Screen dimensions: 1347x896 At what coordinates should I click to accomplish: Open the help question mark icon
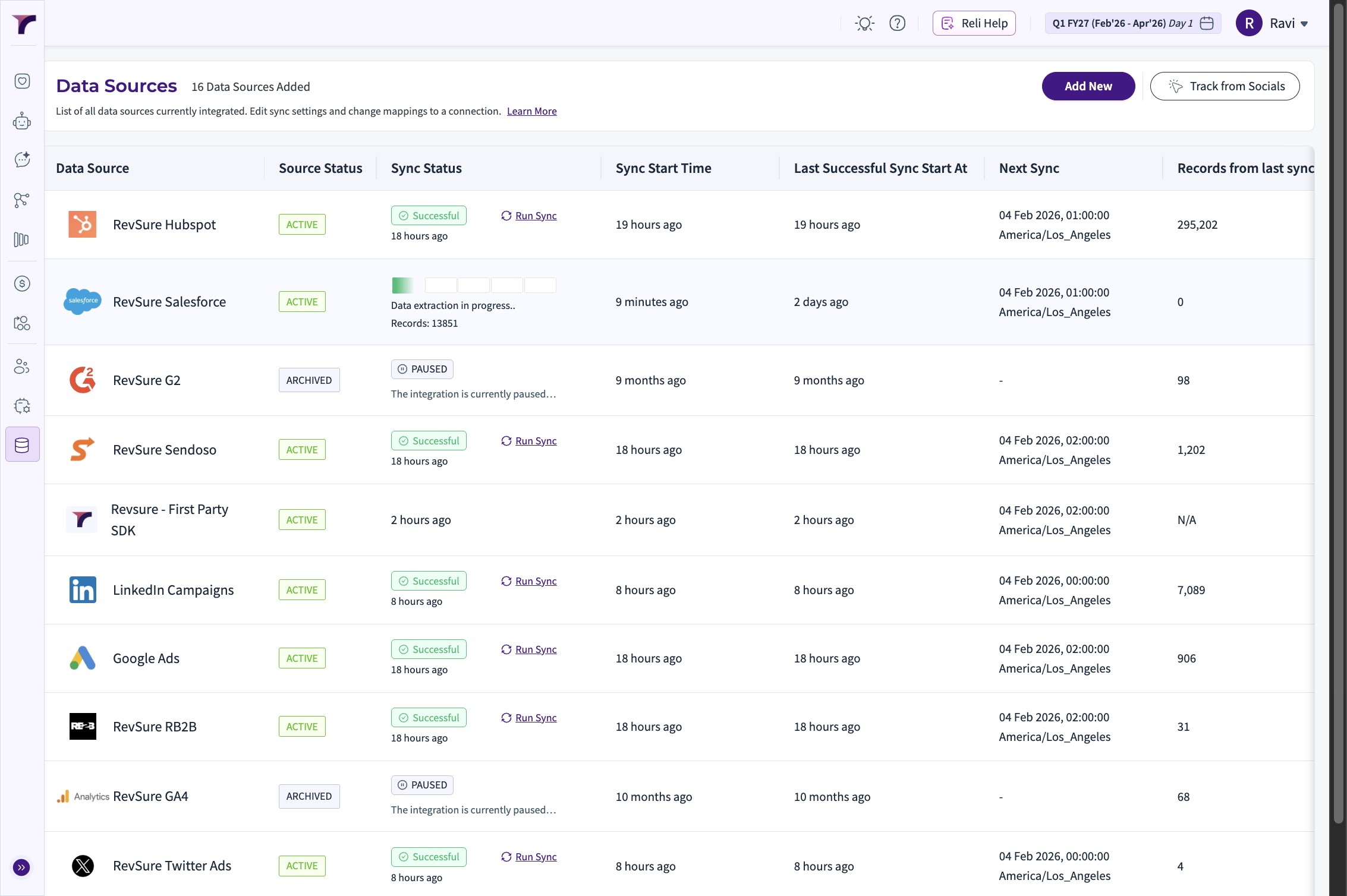(897, 23)
